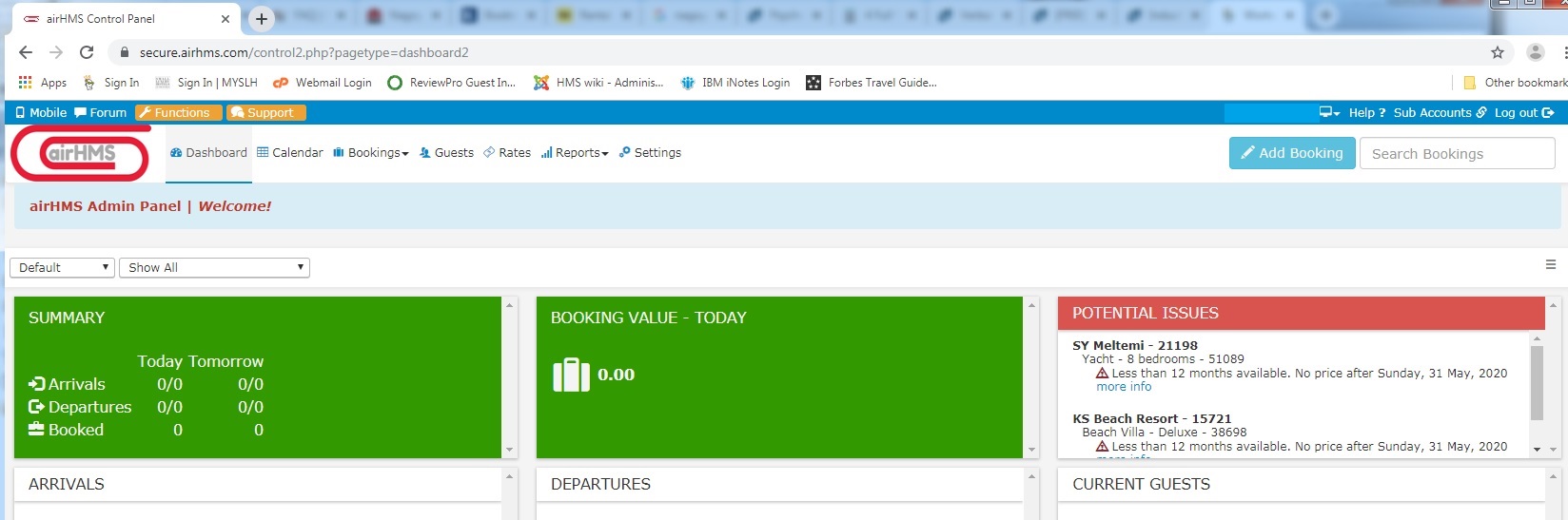Go back using browser back arrow
Image resolution: width=1568 pixels, height=520 pixels.
[x=26, y=52]
